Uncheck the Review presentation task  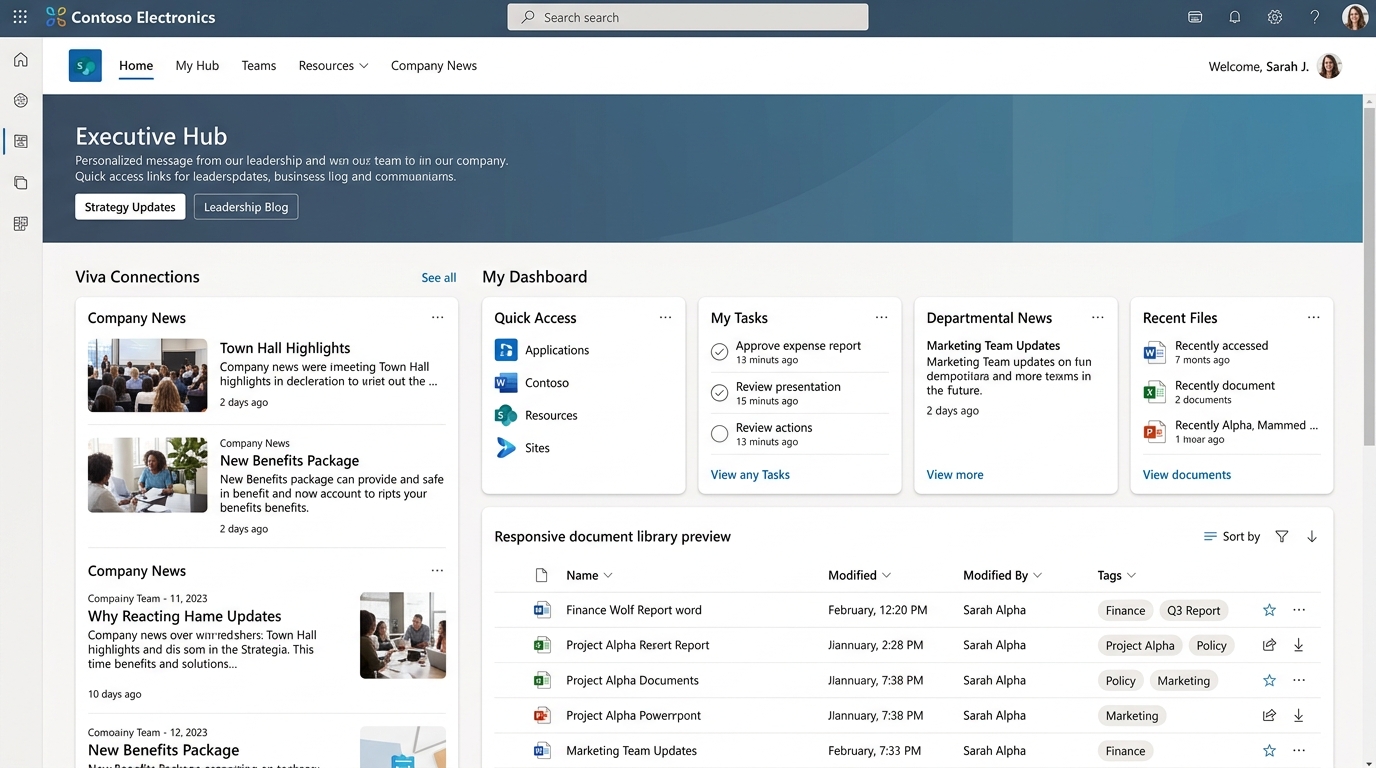[x=719, y=393]
